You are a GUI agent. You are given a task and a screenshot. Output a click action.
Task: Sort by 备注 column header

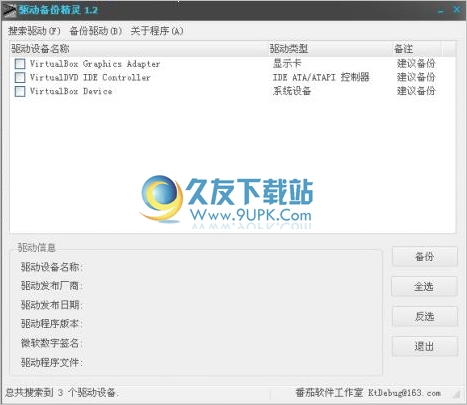418,49
